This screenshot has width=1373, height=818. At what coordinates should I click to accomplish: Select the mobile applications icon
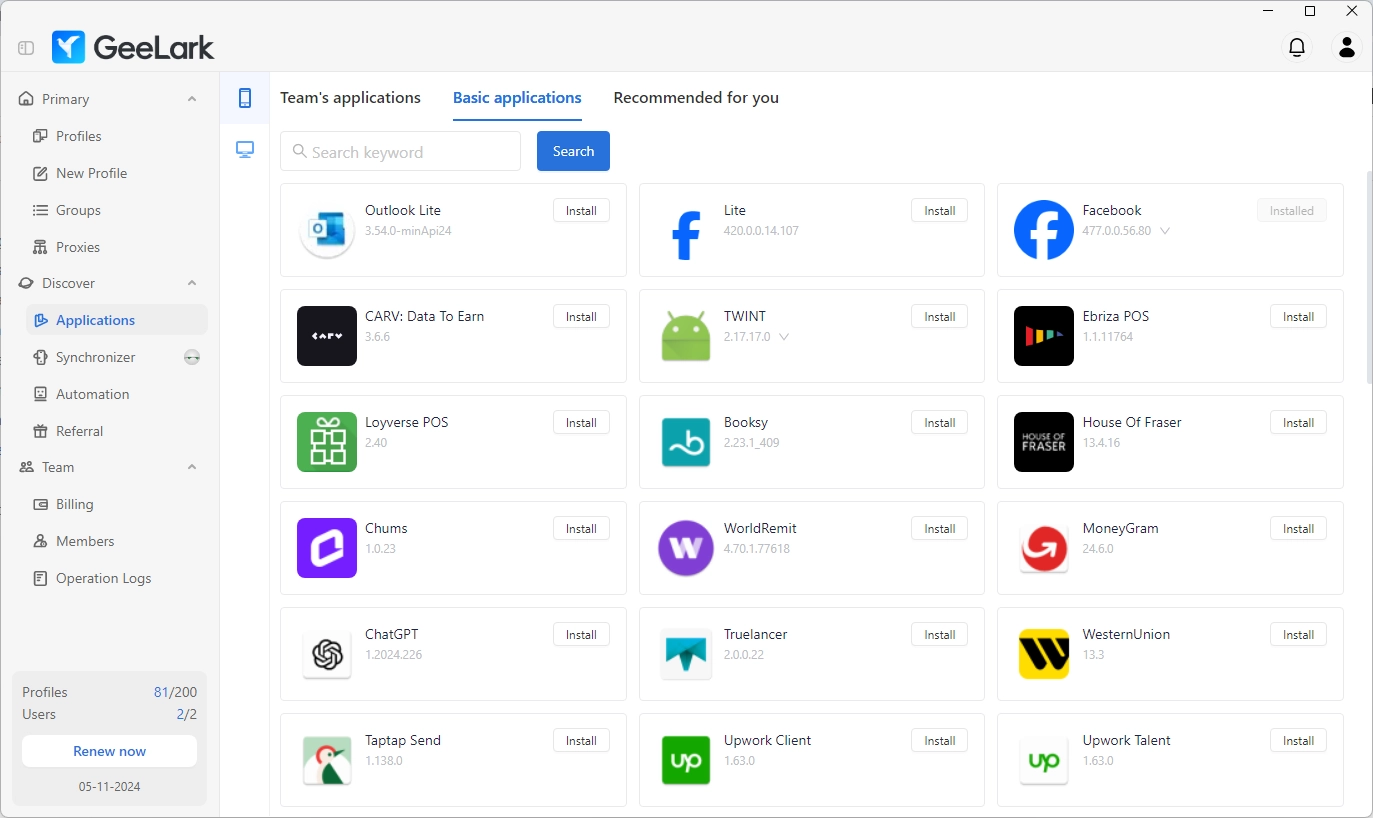pos(243,97)
